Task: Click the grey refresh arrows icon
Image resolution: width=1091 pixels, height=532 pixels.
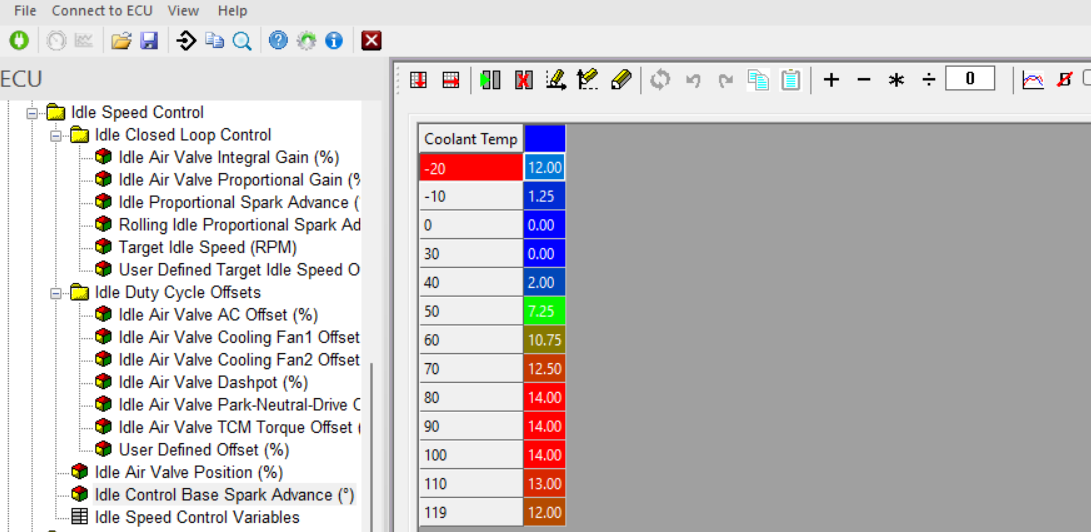Action: [660, 80]
